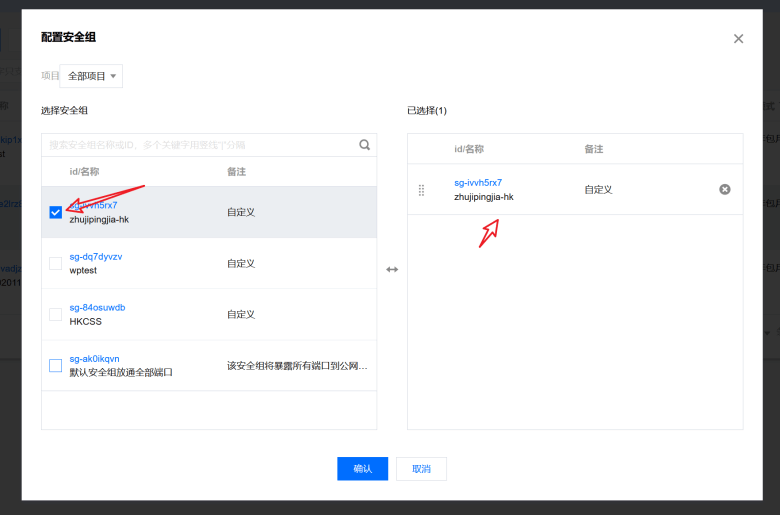Uncheck the zhujipingjia-hk security group

point(56,212)
